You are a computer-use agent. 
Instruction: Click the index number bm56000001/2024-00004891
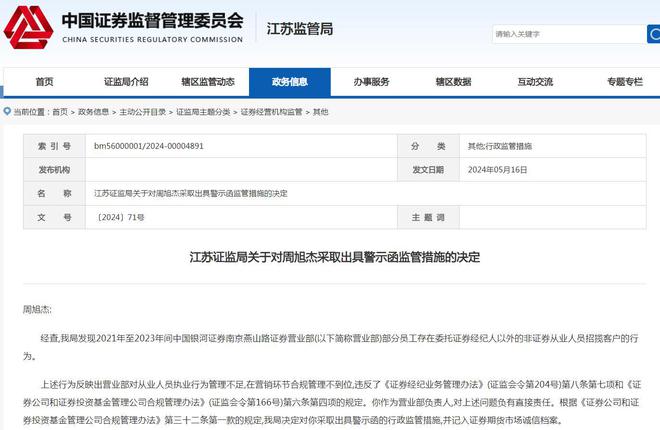(149, 146)
